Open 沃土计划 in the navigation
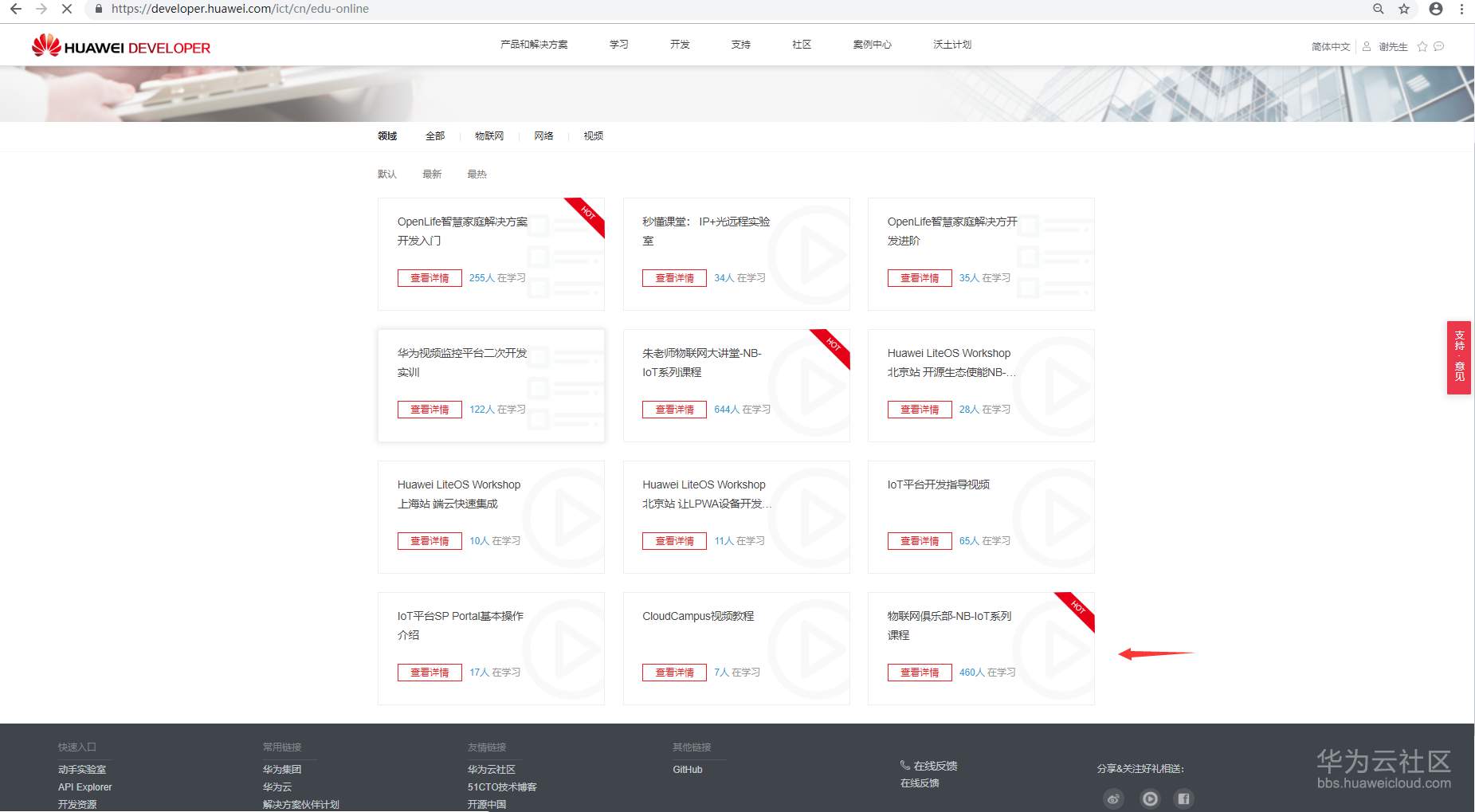The image size is (1475, 812). 952,45
